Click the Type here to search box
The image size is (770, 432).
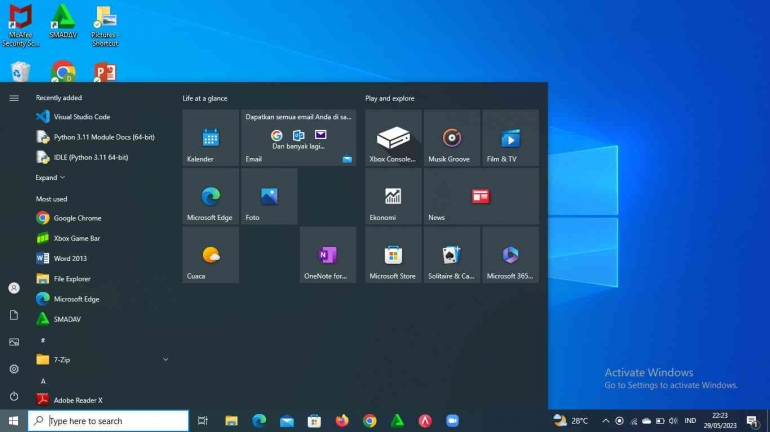click(x=108, y=421)
